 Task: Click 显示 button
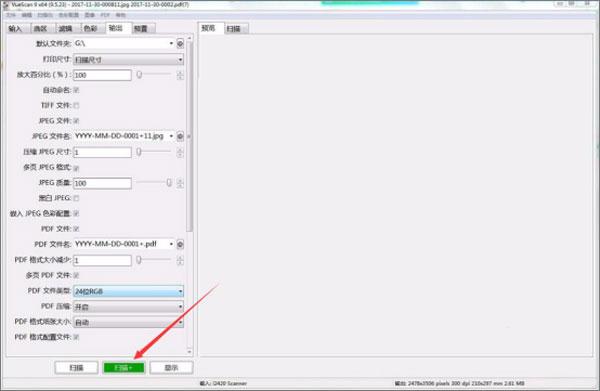(x=171, y=368)
